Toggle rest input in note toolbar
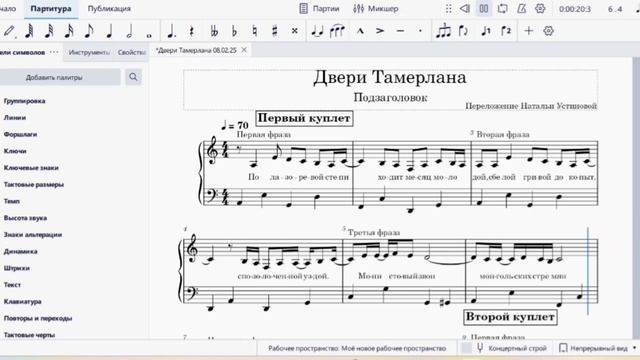This screenshot has height=360, width=640. (x=191, y=31)
